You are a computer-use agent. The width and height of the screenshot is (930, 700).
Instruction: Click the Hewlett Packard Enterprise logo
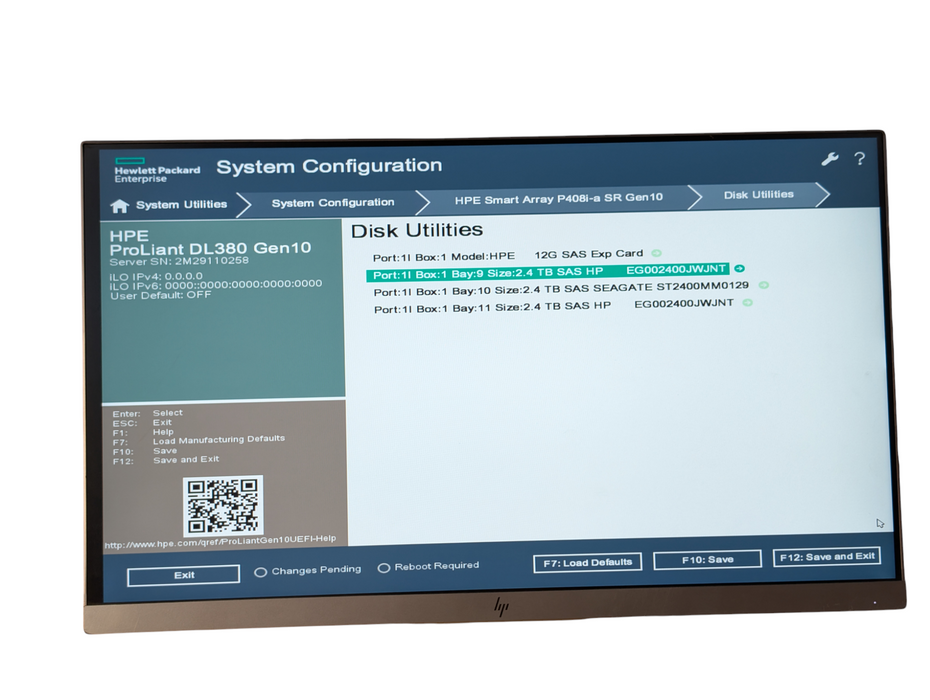[x=157, y=170]
